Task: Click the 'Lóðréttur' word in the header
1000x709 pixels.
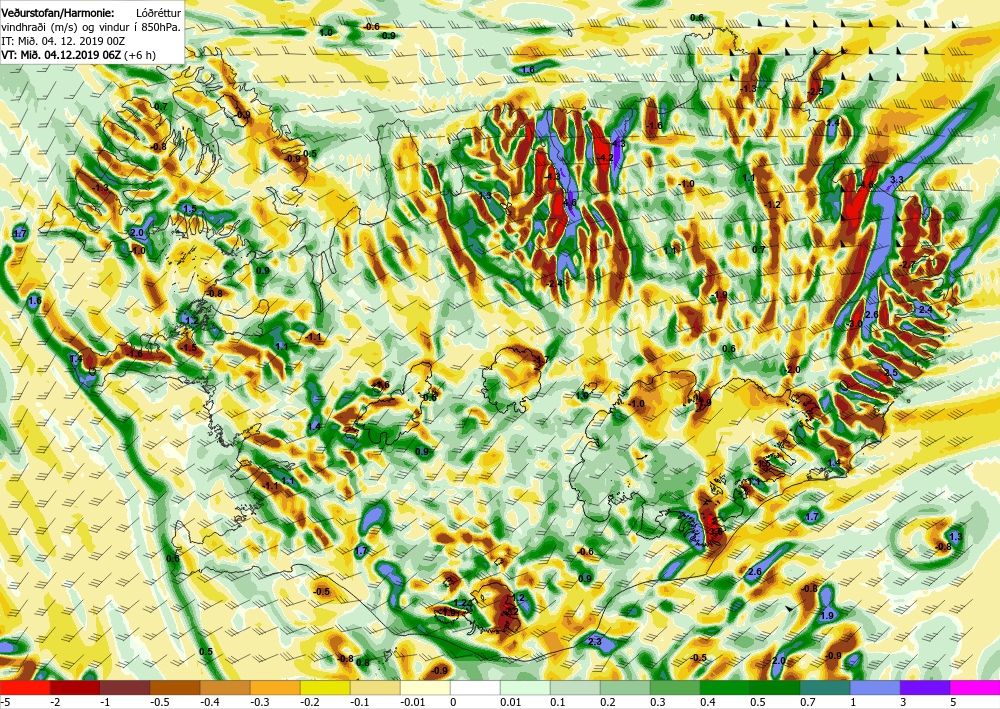Action: point(159,13)
